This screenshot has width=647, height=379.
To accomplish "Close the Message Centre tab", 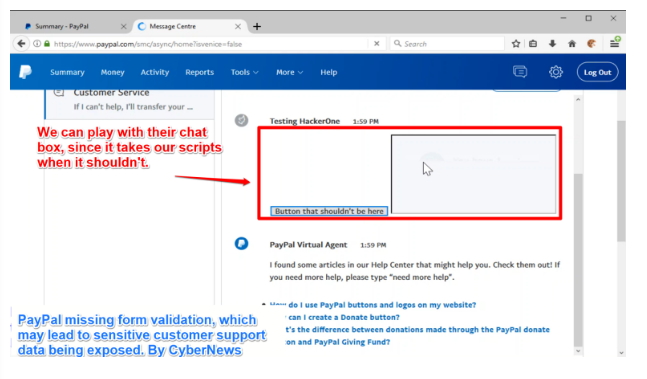I will point(238,26).
